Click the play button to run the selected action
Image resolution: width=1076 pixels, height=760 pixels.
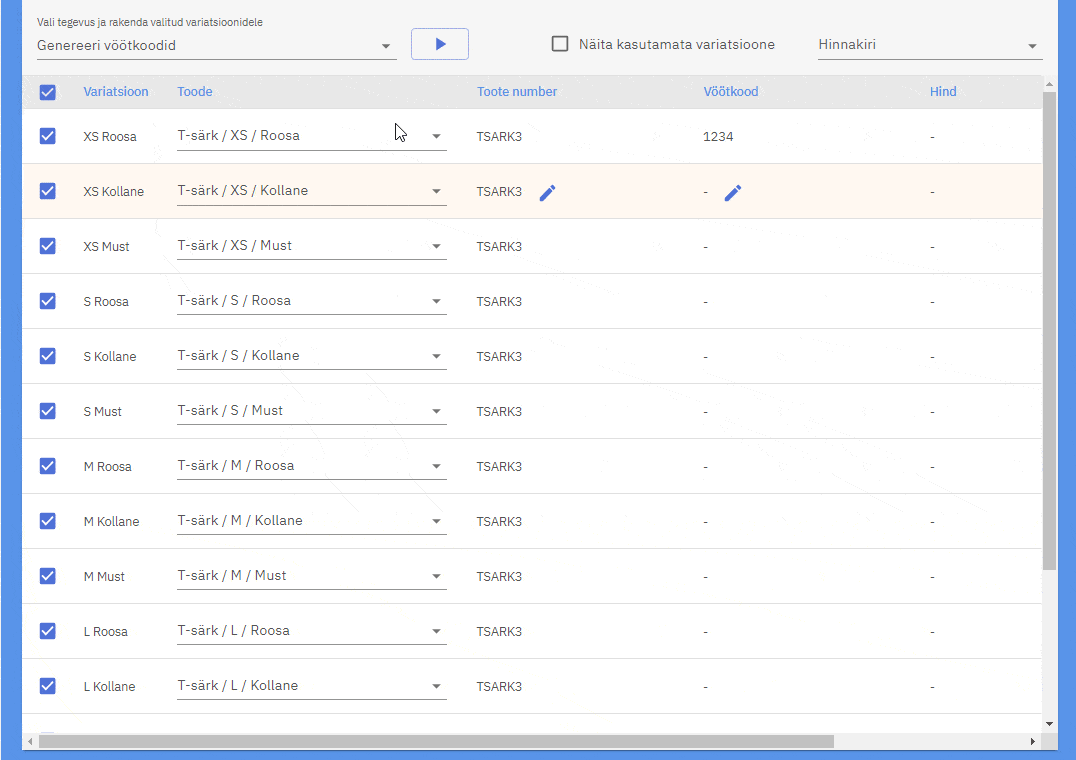point(440,44)
